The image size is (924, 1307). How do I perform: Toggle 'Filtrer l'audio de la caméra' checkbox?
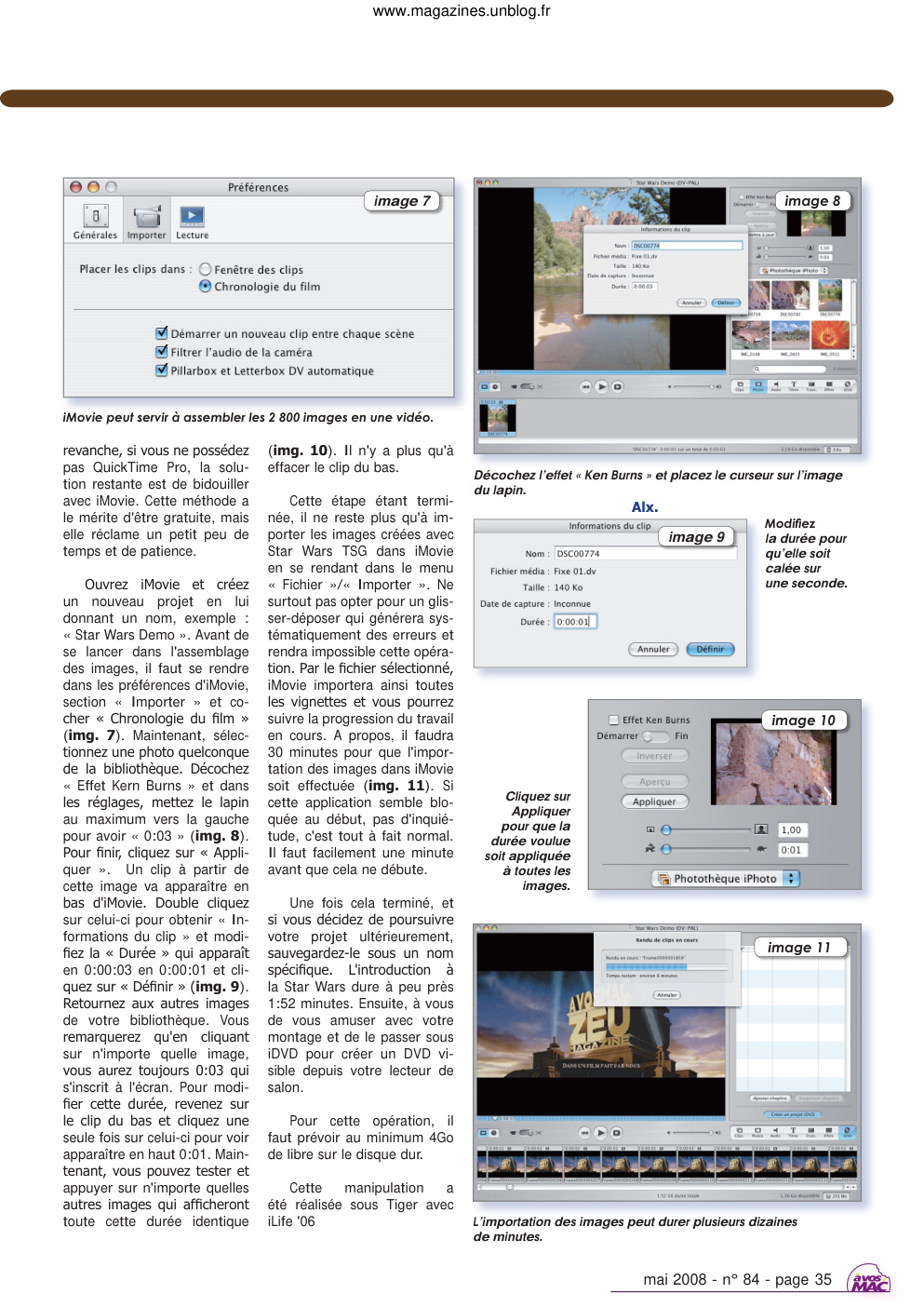pyautogui.click(x=162, y=351)
